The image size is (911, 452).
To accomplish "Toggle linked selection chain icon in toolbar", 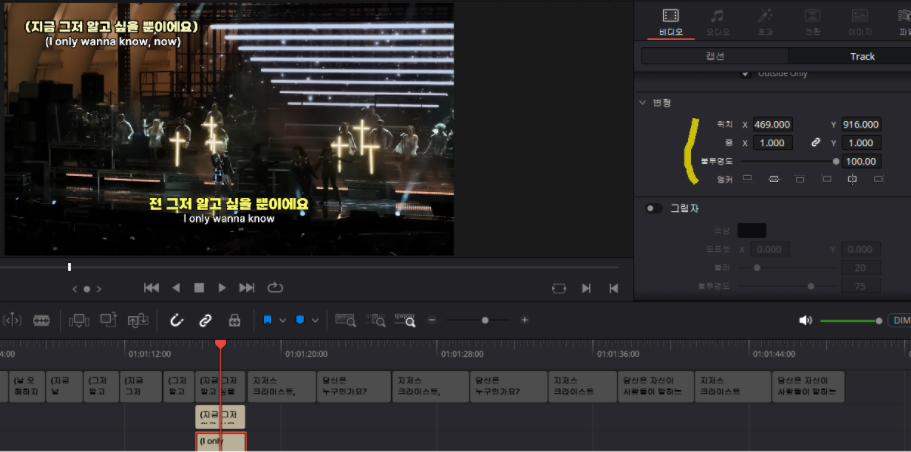I will (x=205, y=320).
